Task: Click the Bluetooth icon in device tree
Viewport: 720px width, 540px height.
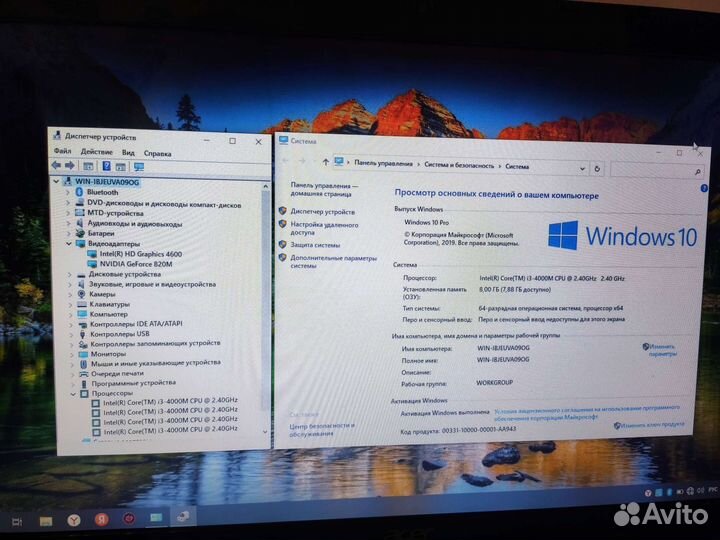Action: [x=79, y=192]
